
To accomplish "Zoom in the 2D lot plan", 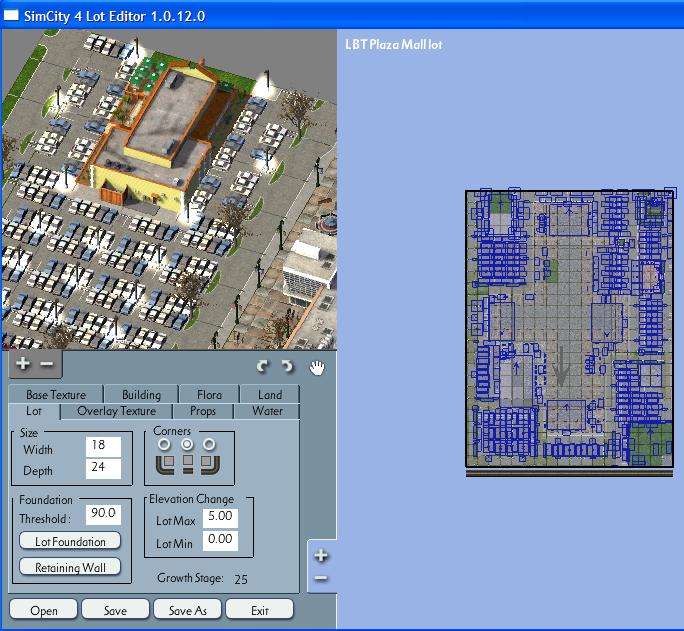I will point(321,555).
